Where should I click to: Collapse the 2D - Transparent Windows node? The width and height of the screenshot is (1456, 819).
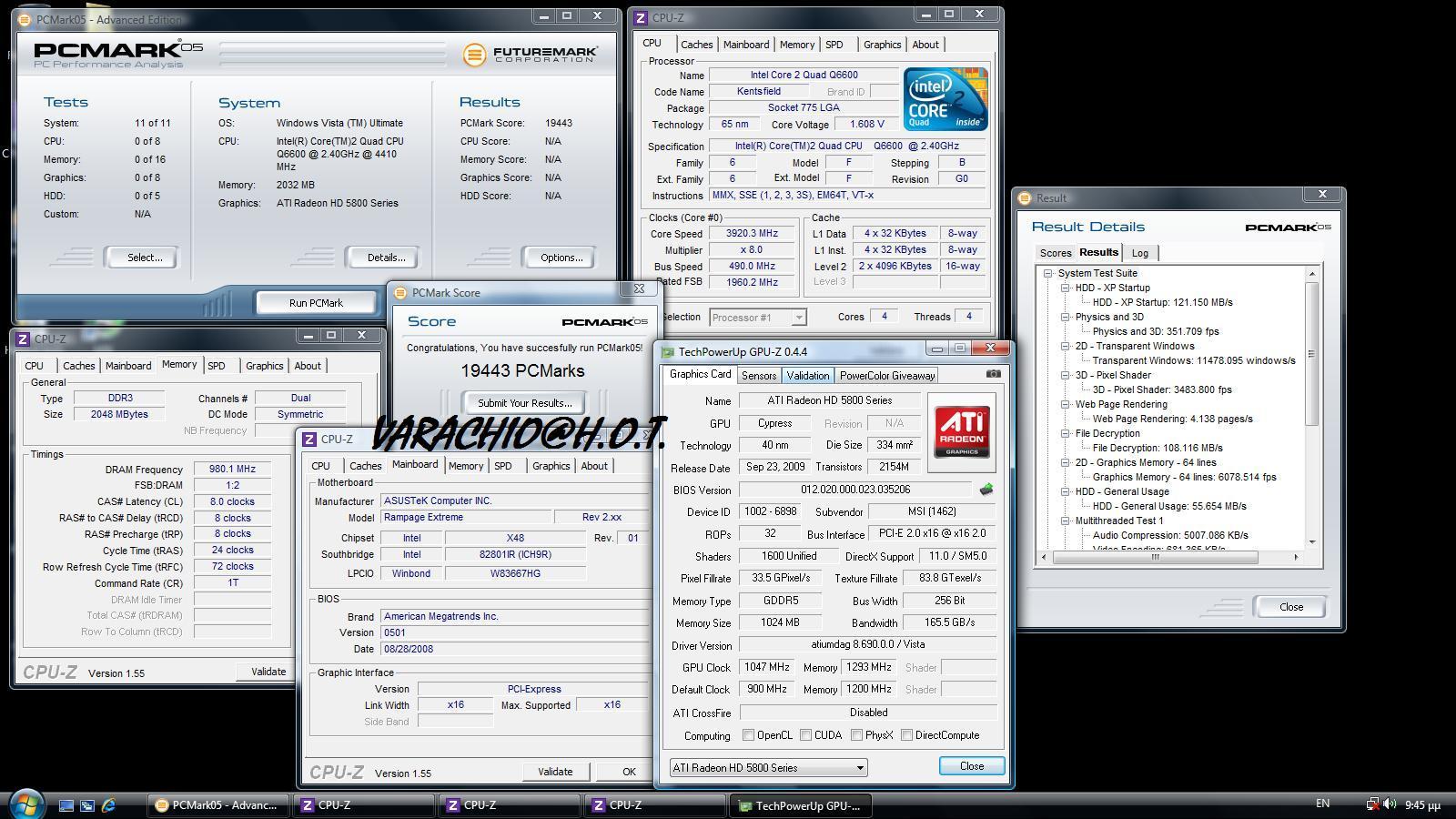click(1066, 346)
